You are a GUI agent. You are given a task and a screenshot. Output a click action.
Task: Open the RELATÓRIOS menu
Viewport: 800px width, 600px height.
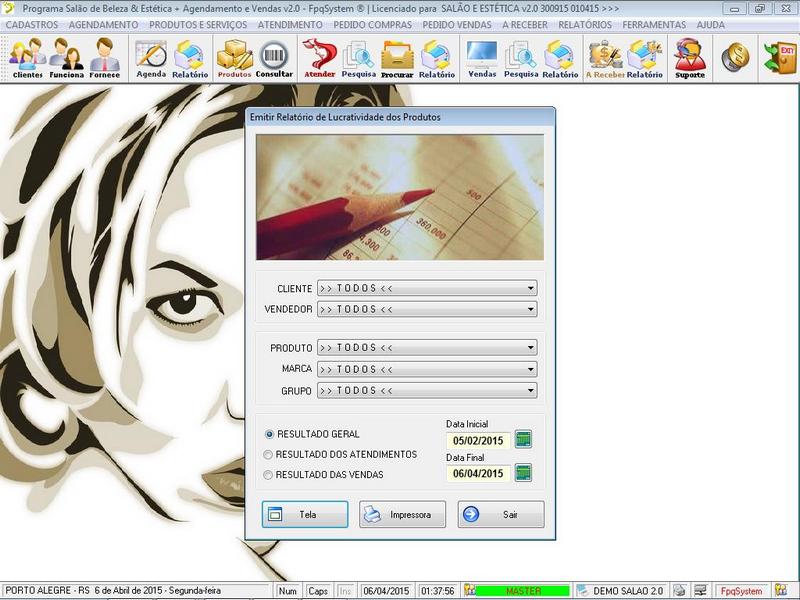click(585, 25)
